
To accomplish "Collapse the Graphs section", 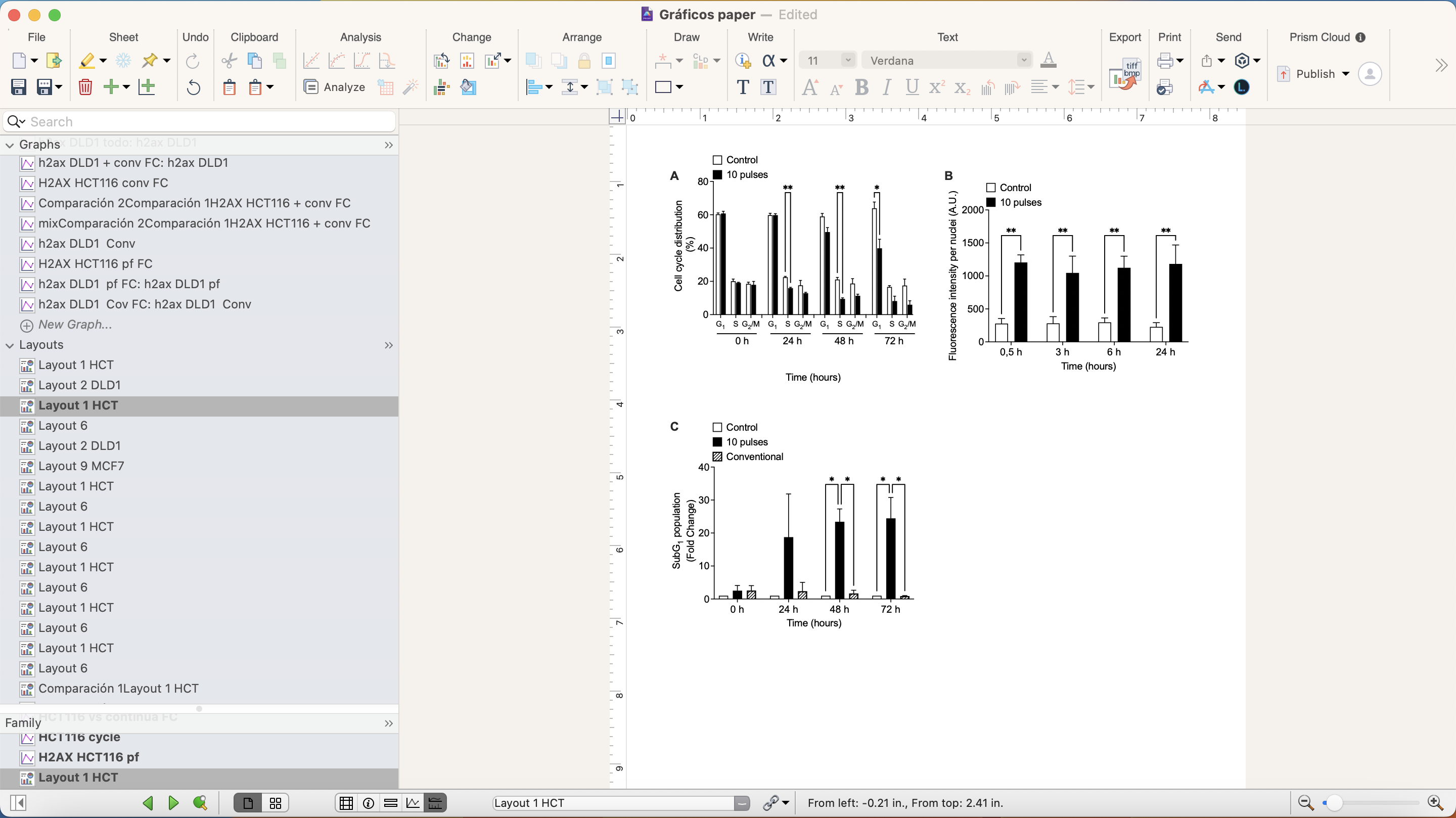I will coord(10,145).
